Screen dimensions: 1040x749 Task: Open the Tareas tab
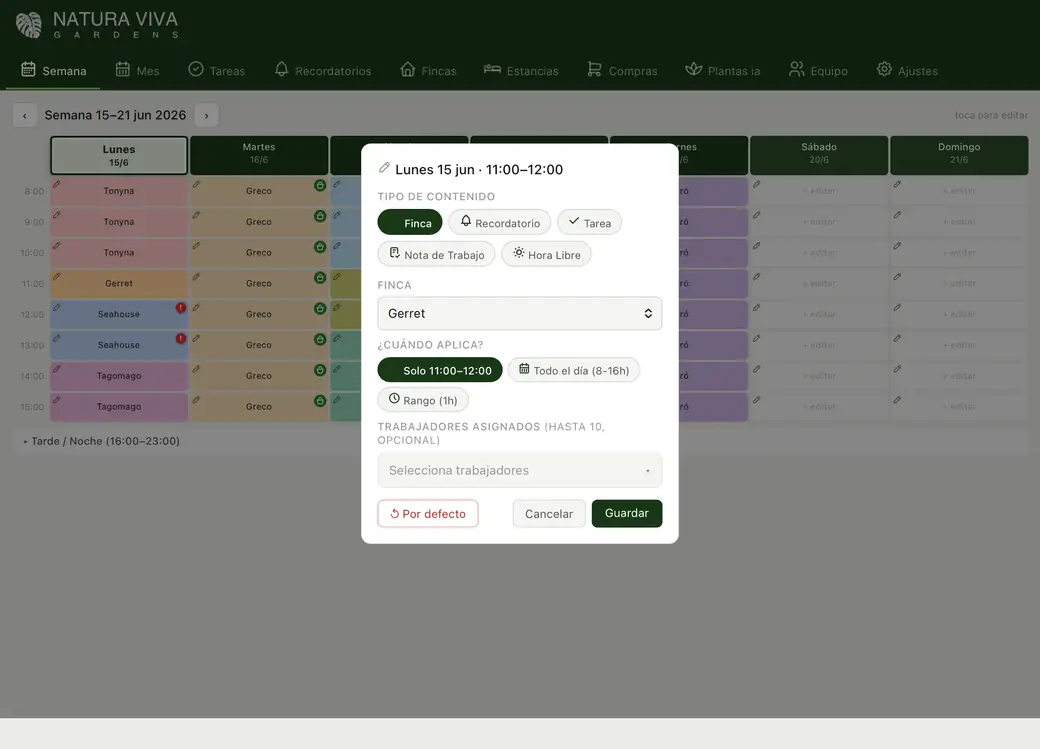coord(216,70)
